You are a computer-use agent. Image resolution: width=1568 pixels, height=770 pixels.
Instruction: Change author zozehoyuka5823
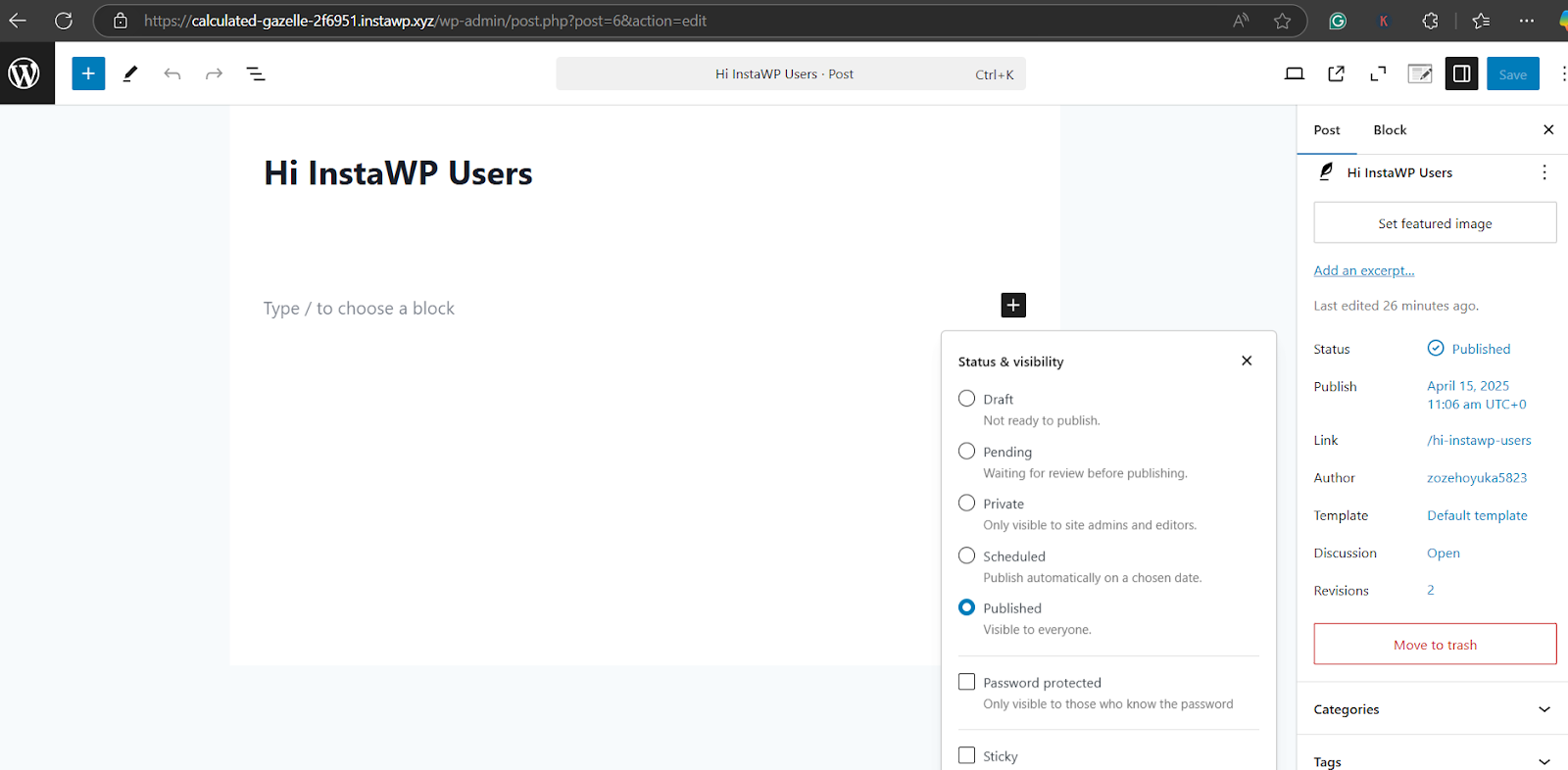coord(1477,478)
